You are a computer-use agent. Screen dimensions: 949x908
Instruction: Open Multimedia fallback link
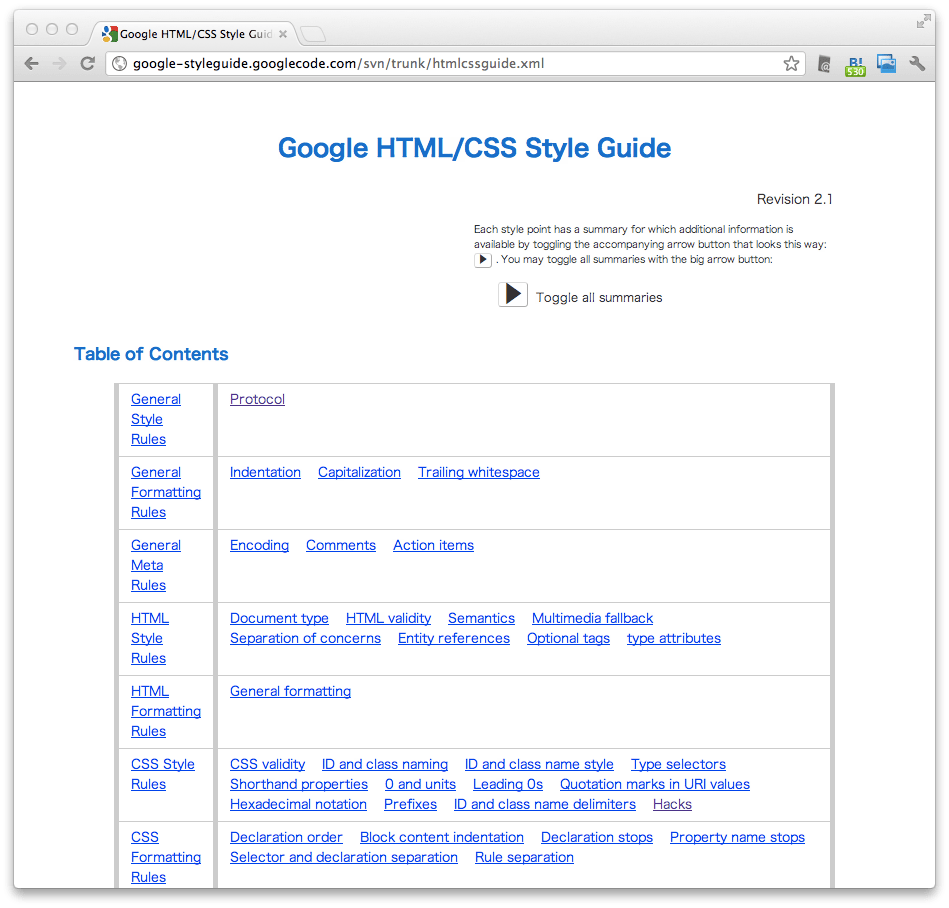coord(593,618)
